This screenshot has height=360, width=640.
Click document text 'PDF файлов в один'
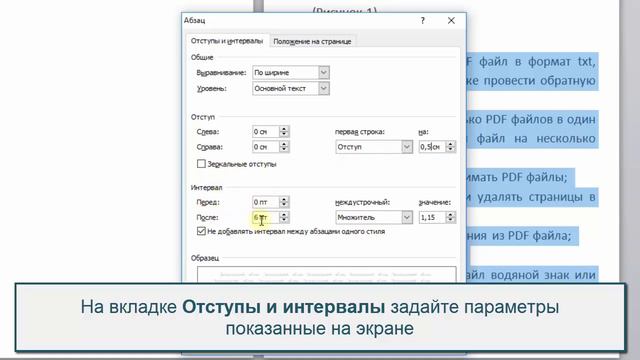tap(541, 120)
